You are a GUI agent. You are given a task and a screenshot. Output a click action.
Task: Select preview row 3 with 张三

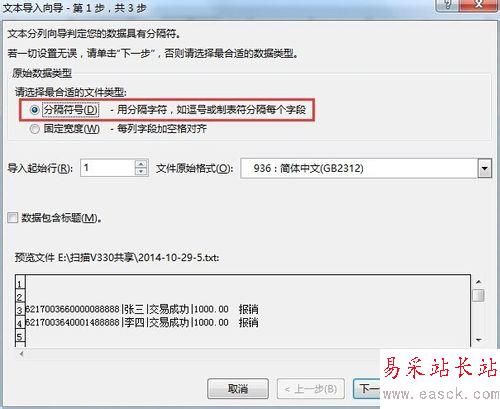[x=142, y=309]
